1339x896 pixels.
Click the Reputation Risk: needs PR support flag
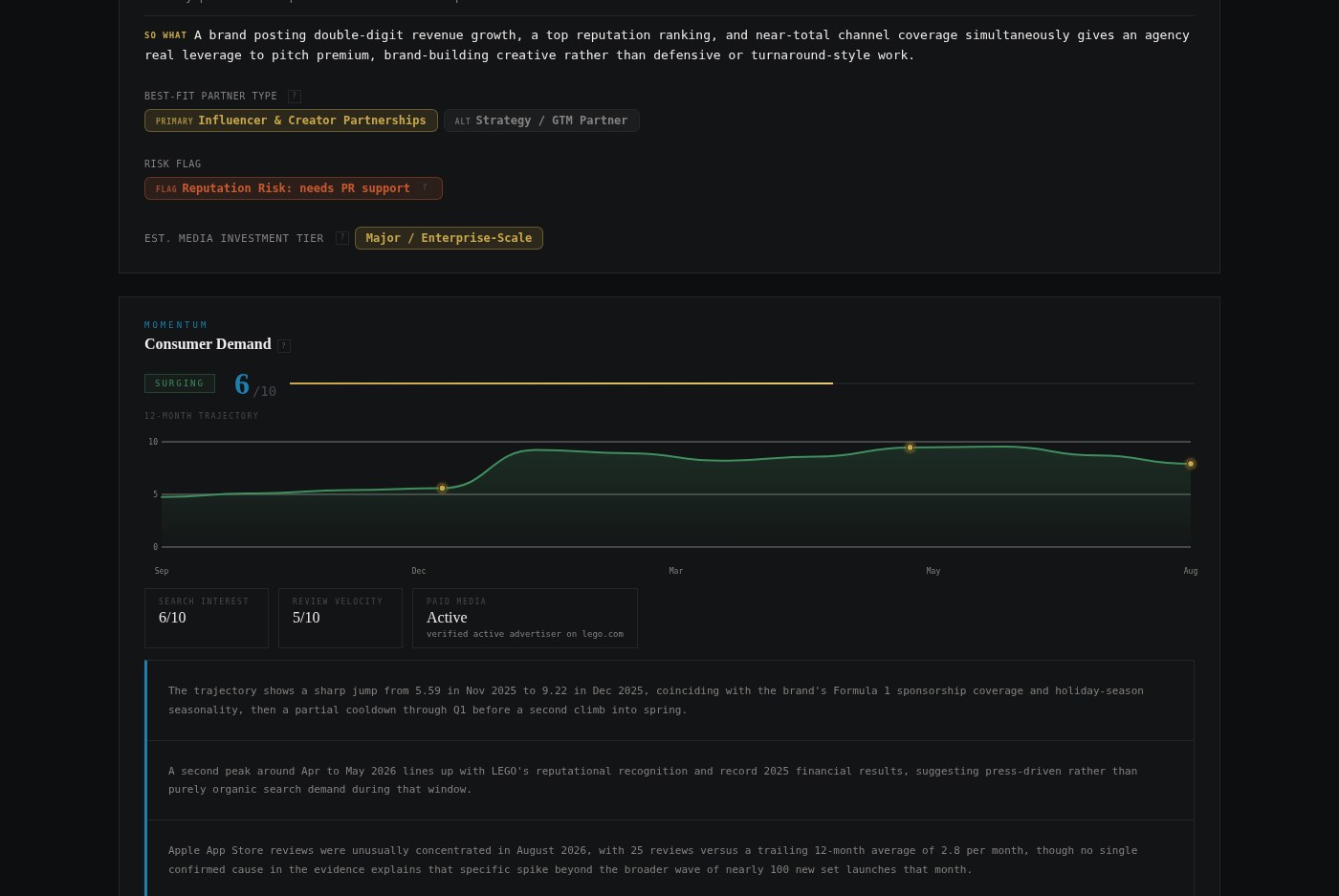293,188
